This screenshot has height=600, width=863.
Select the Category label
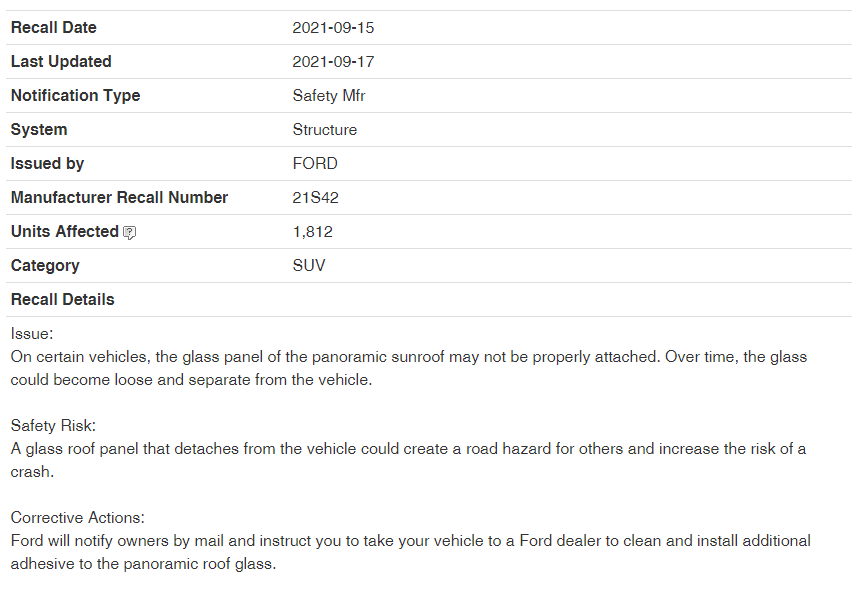tap(45, 266)
